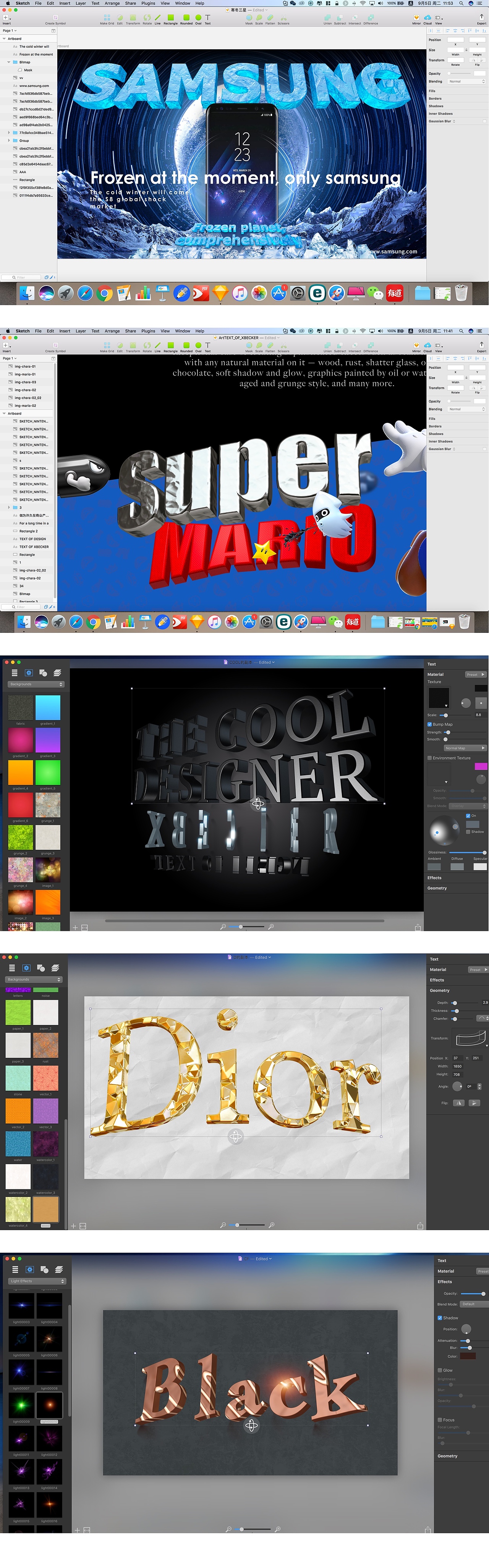Open Backgrounds dropdown in Cool Designer window
Screen dimensions: 489x1568
[x=36, y=684]
